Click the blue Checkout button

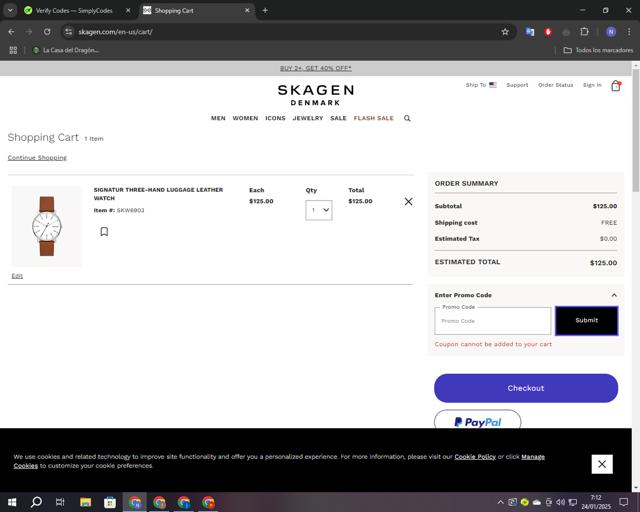(x=526, y=388)
